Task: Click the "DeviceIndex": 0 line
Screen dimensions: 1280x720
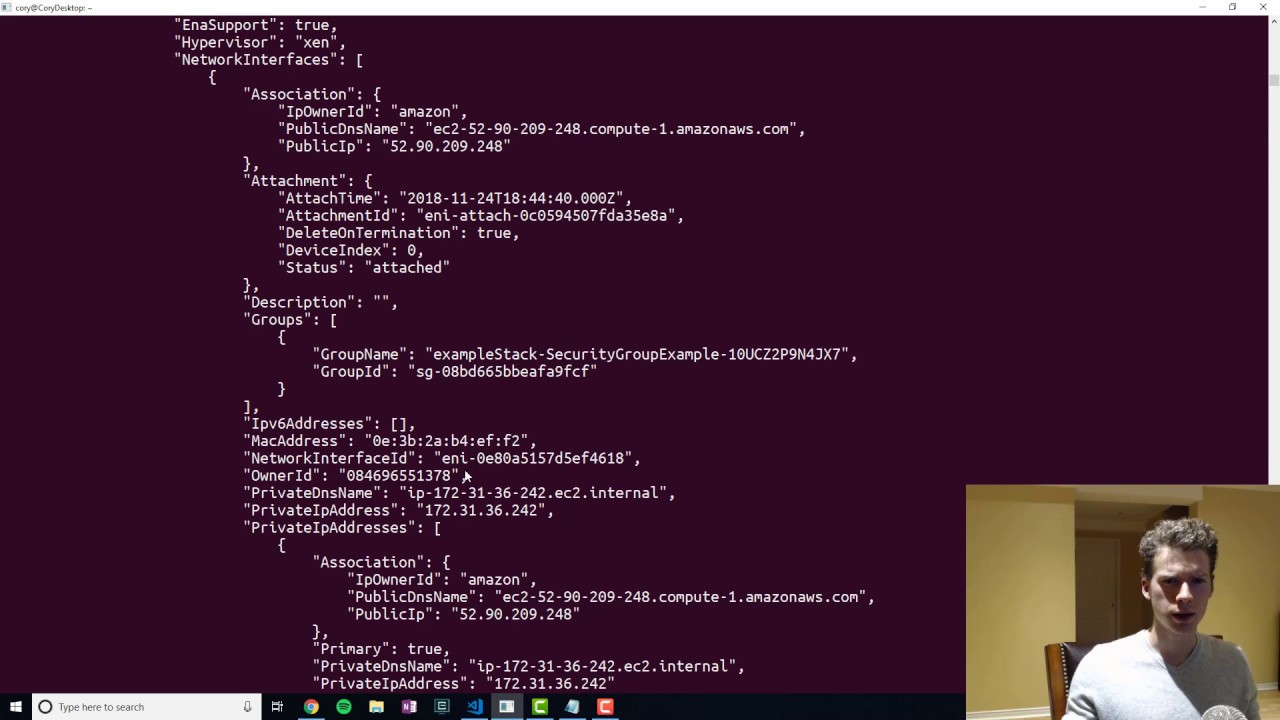Action: pyautogui.click(x=351, y=250)
